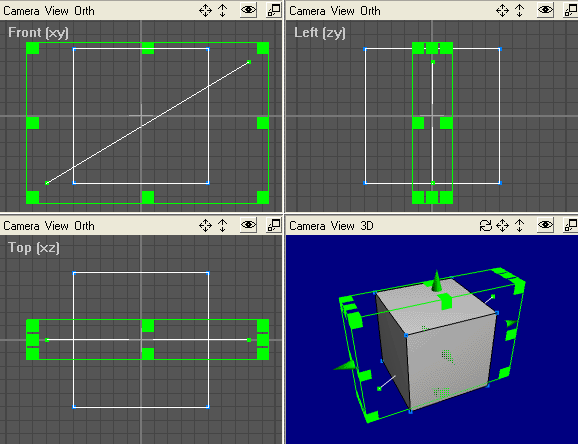Click the pan icon in Left view header

[502, 11]
